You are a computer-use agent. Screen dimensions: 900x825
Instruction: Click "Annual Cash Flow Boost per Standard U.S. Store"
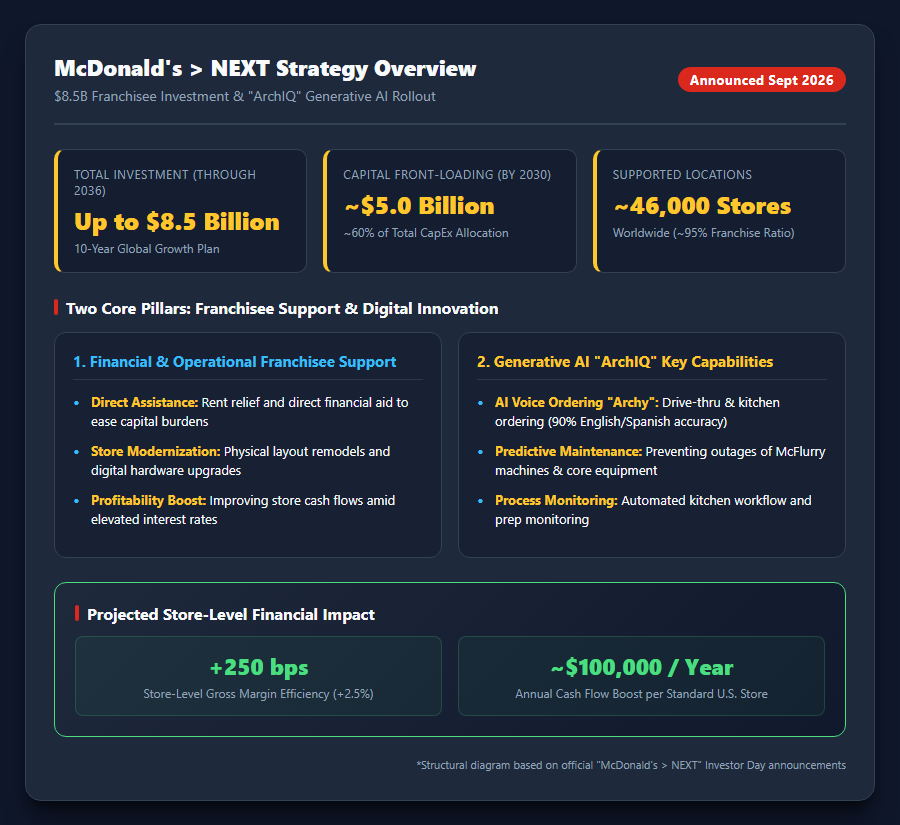tap(641, 694)
